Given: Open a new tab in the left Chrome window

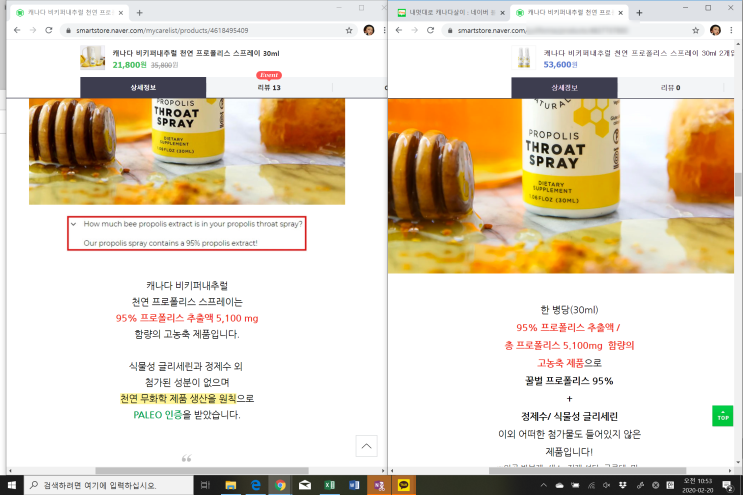Looking at the screenshot, I should [x=139, y=13].
